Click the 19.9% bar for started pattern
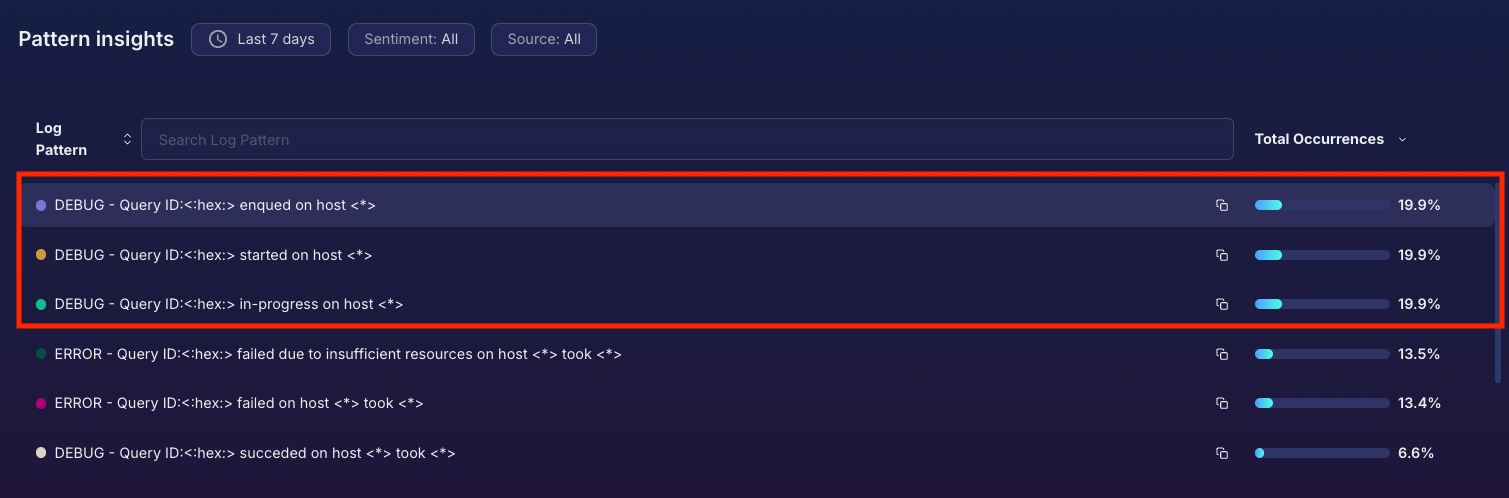The image size is (1509, 498). tap(1321, 255)
